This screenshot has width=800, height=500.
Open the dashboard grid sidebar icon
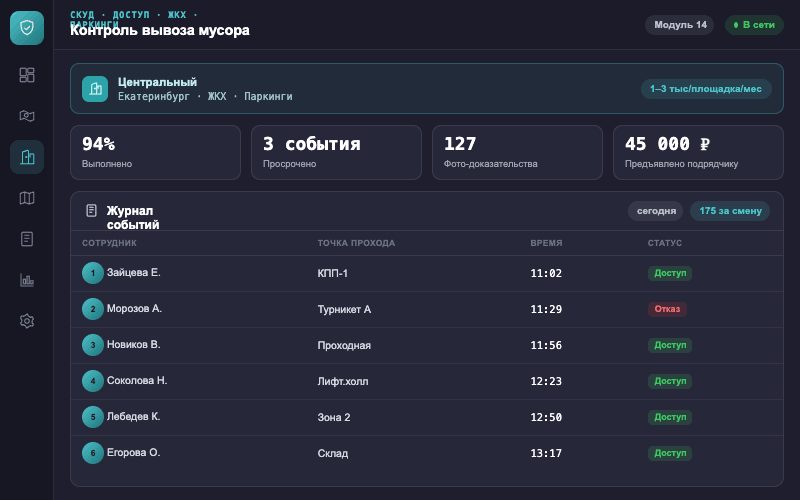click(x=27, y=75)
